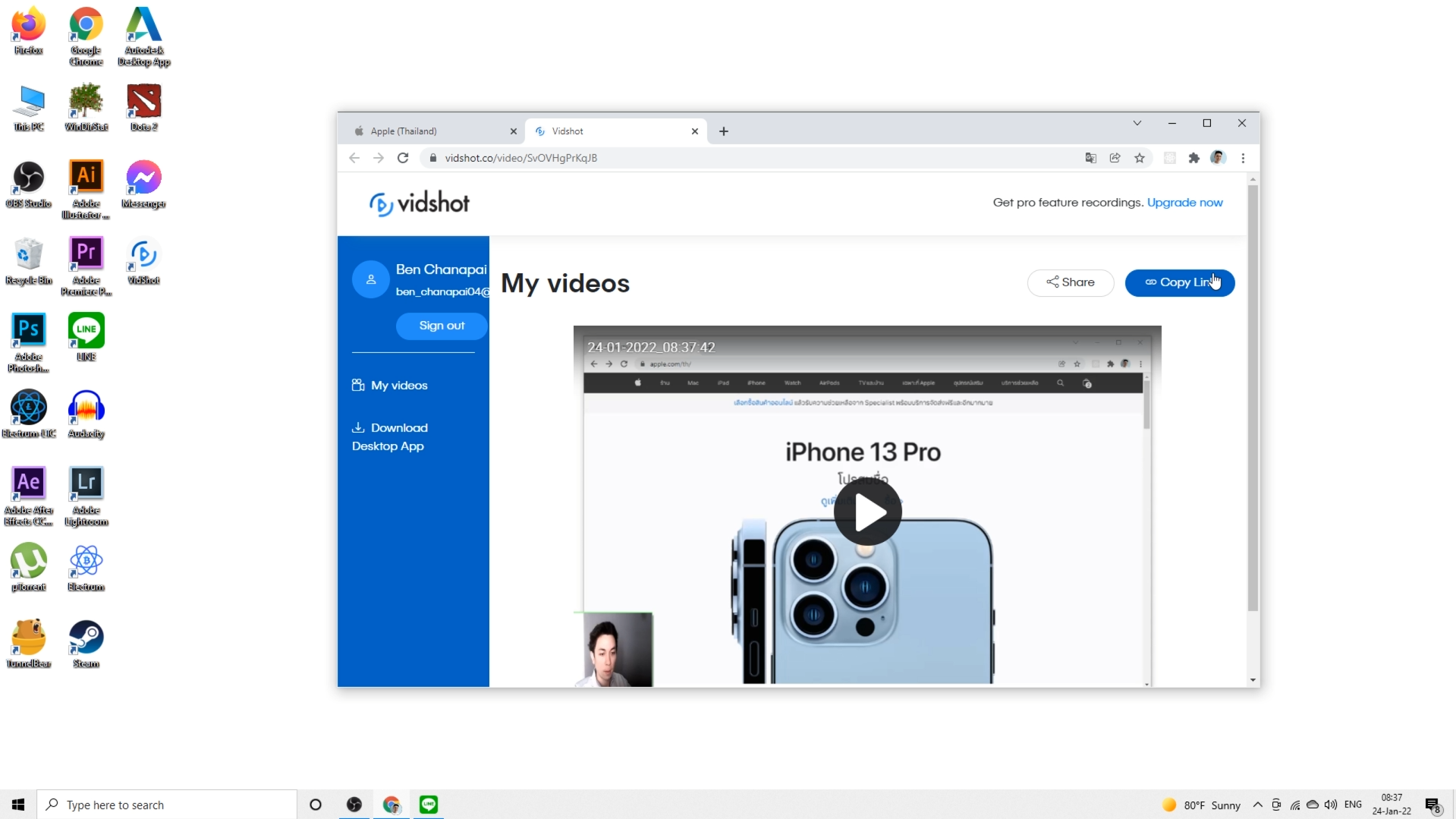Open My videos in sidebar
Screen dimensions: 1456x819
390,386
